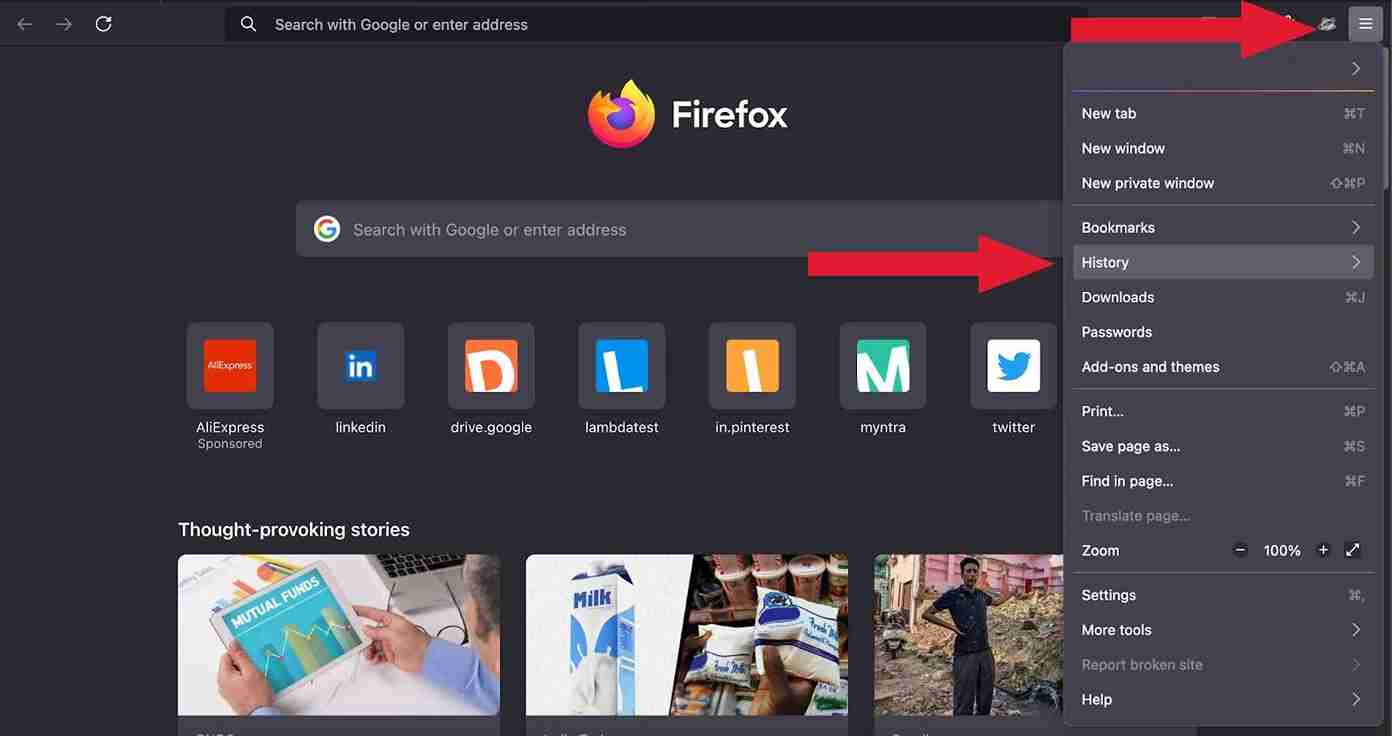This screenshot has width=1392, height=736.
Task: Click inside the Search with Google field
Action: 600,229
